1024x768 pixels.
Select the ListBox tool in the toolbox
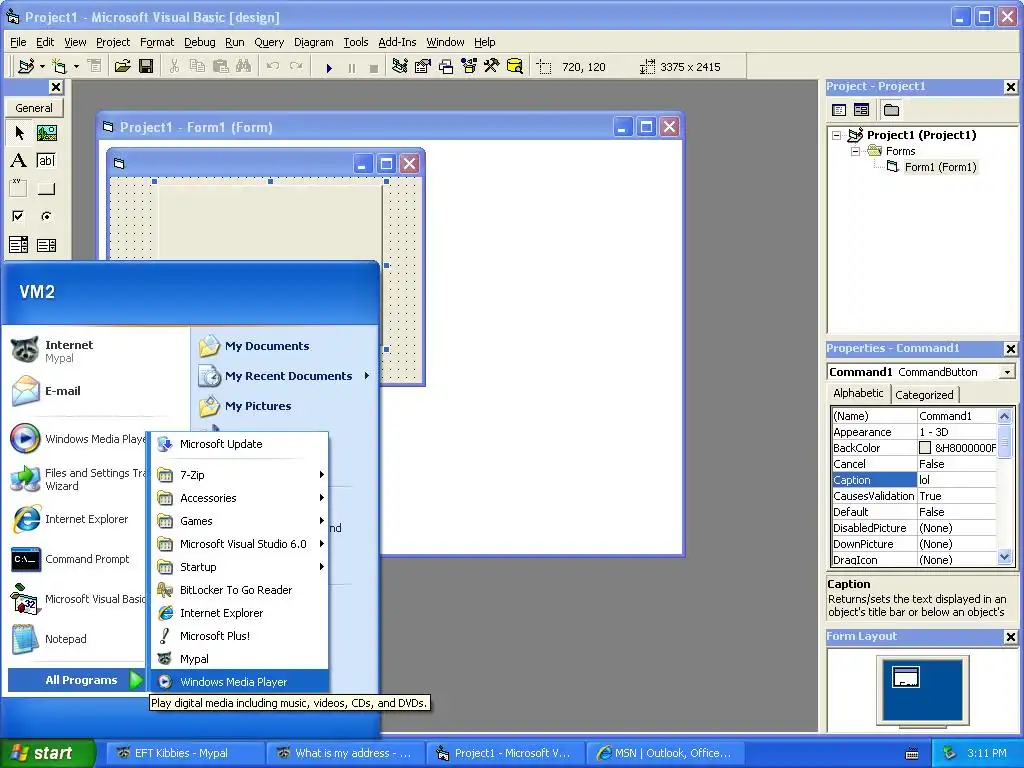click(x=46, y=245)
